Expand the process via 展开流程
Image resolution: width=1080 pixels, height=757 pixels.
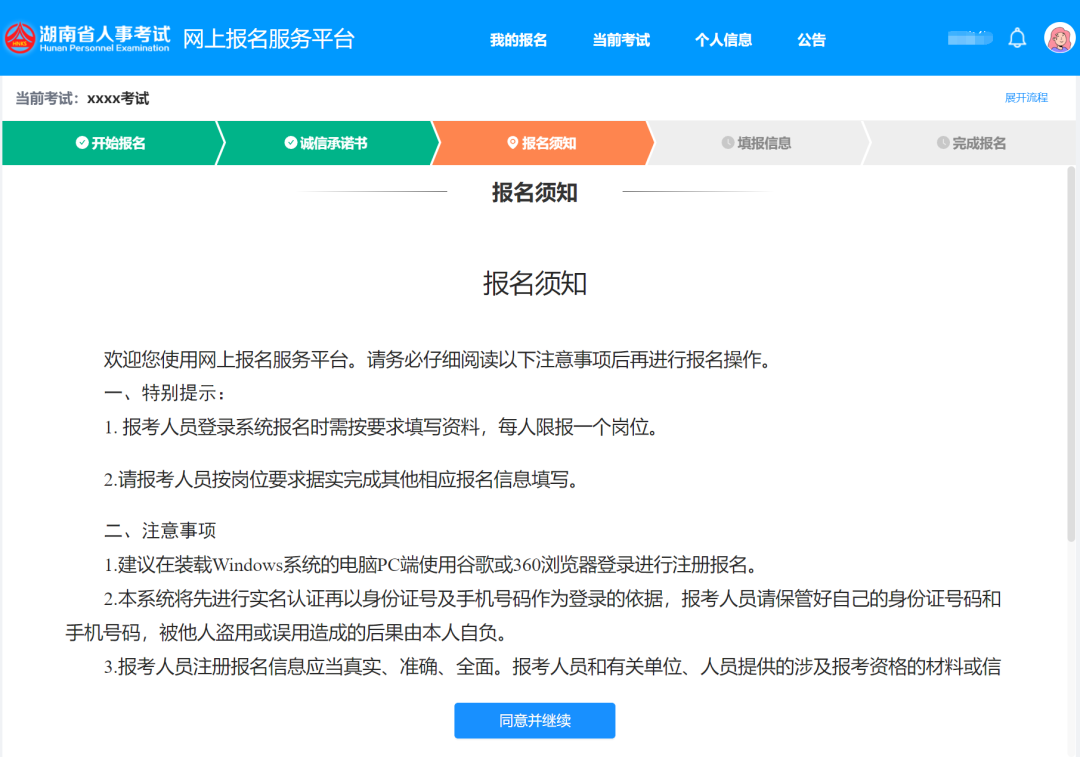1026,98
